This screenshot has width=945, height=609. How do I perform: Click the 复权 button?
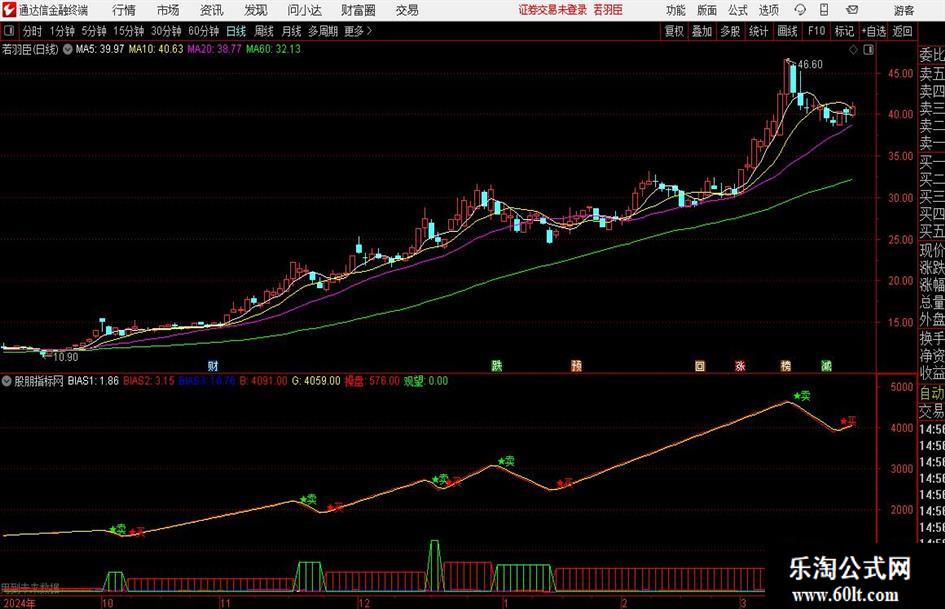click(x=674, y=31)
